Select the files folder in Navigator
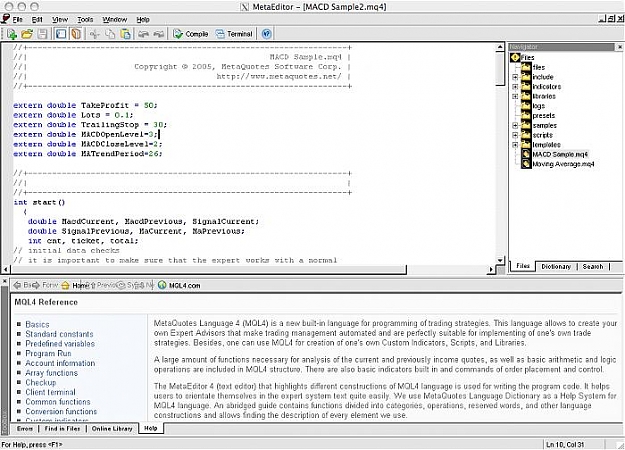The height and width of the screenshot is (450, 625). pyautogui.click(x=539, y=67)
